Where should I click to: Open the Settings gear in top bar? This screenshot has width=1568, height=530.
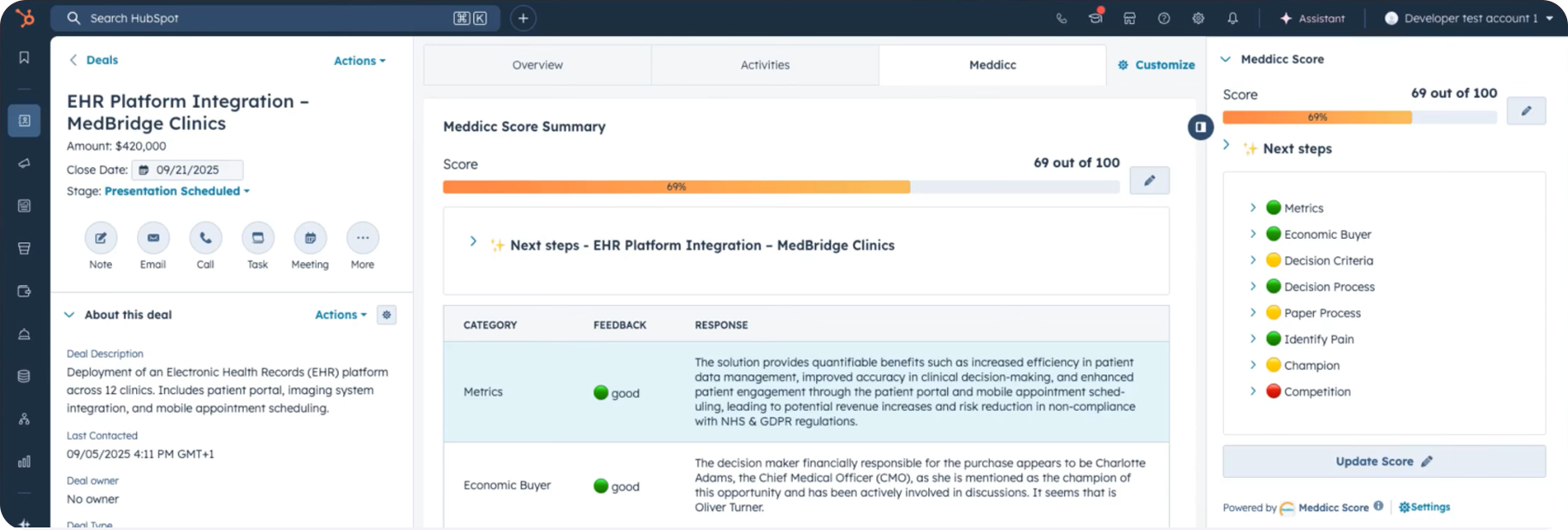coord(1198,18)
